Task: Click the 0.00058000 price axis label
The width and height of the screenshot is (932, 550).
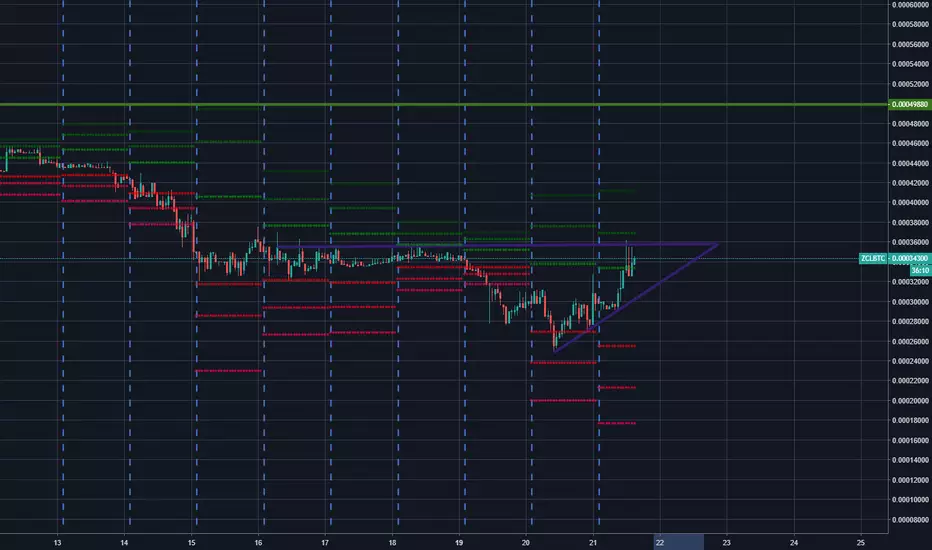Action: coord(909,24)
